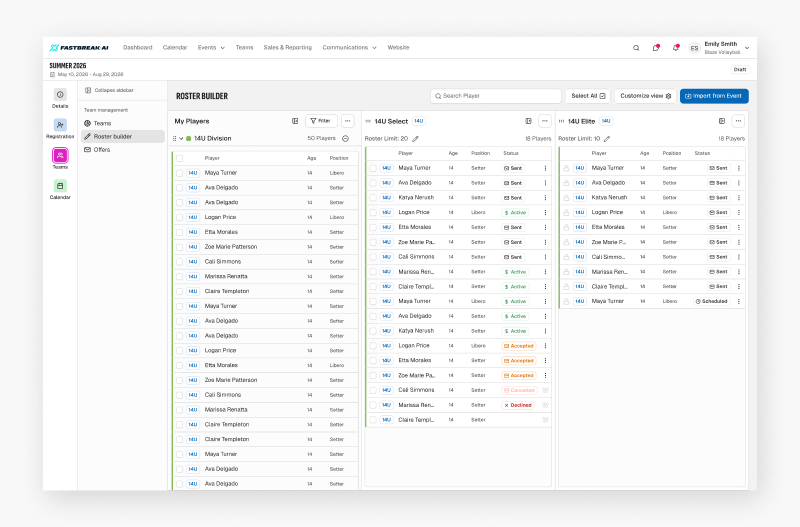Open the notifications bell icon

[675, 48]
